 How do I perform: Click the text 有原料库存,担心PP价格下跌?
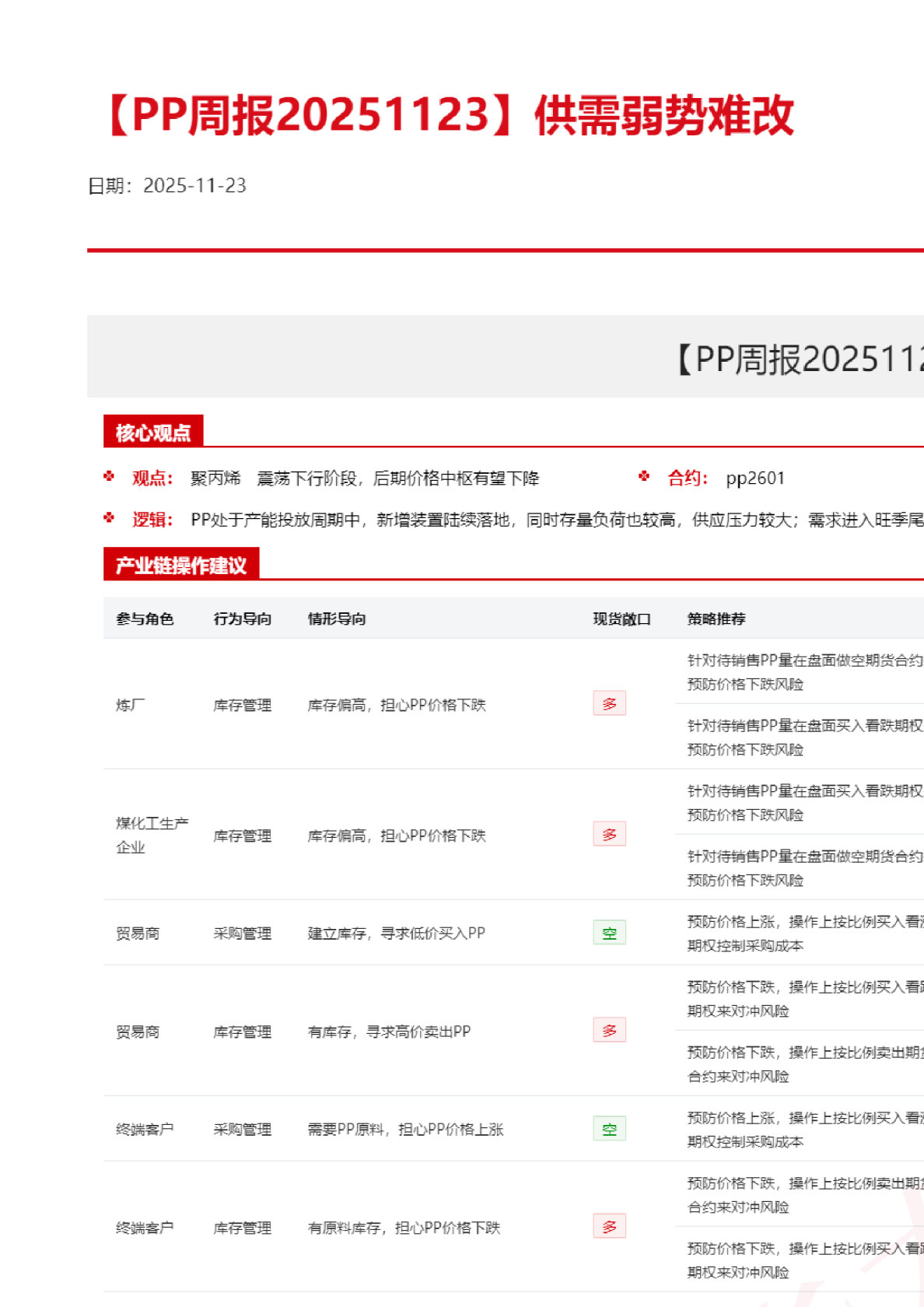[x=404, y=1228]
